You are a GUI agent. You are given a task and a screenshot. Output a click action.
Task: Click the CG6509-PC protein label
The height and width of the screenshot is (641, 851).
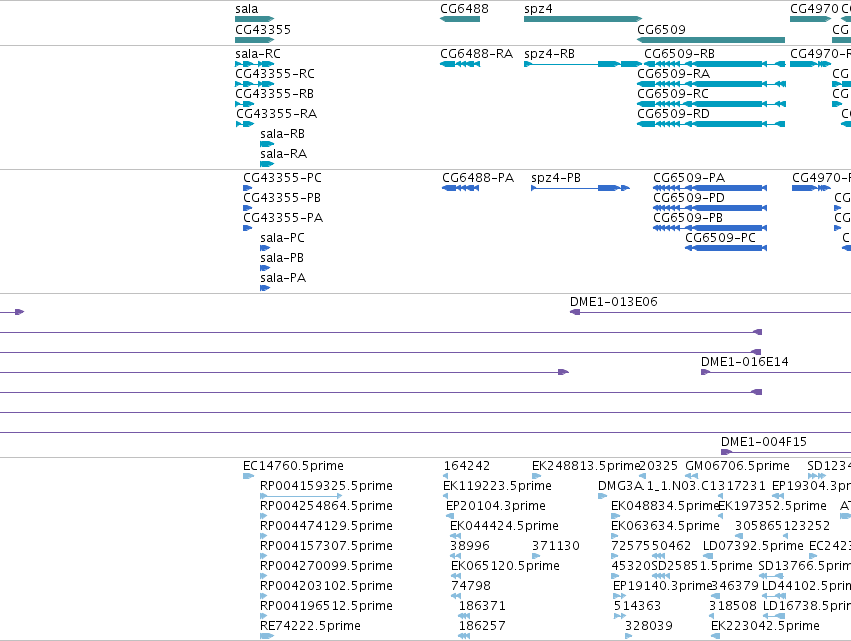(x=720, y=238)
